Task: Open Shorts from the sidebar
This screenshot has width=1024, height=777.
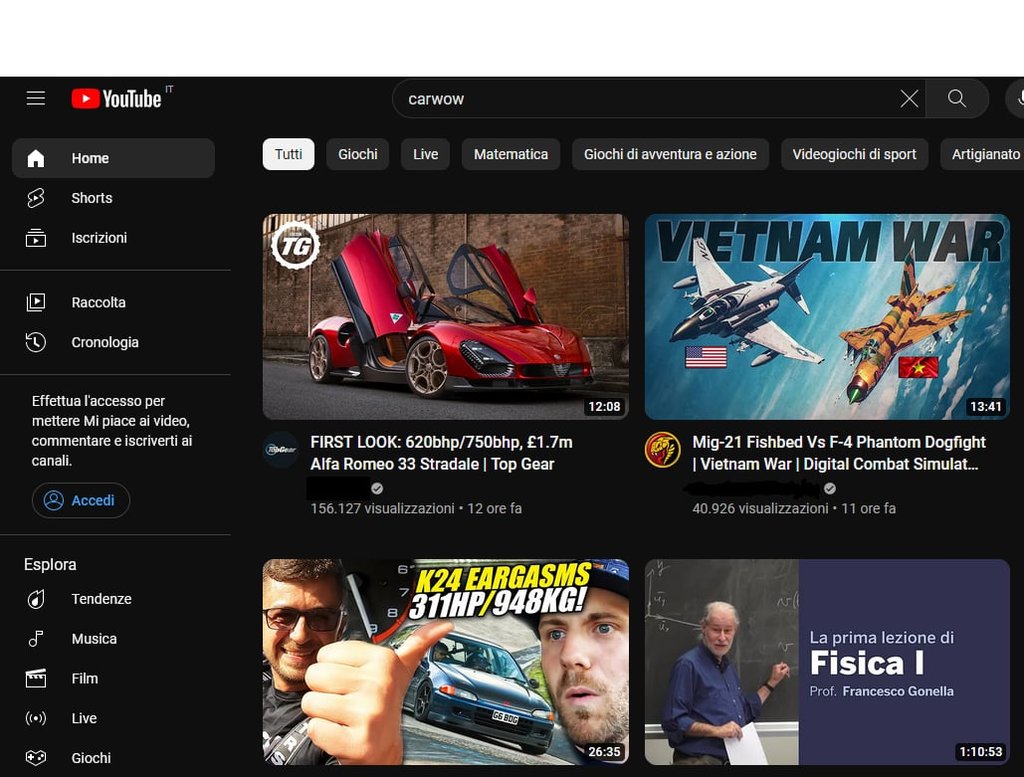Action: [x=91, y=198]
